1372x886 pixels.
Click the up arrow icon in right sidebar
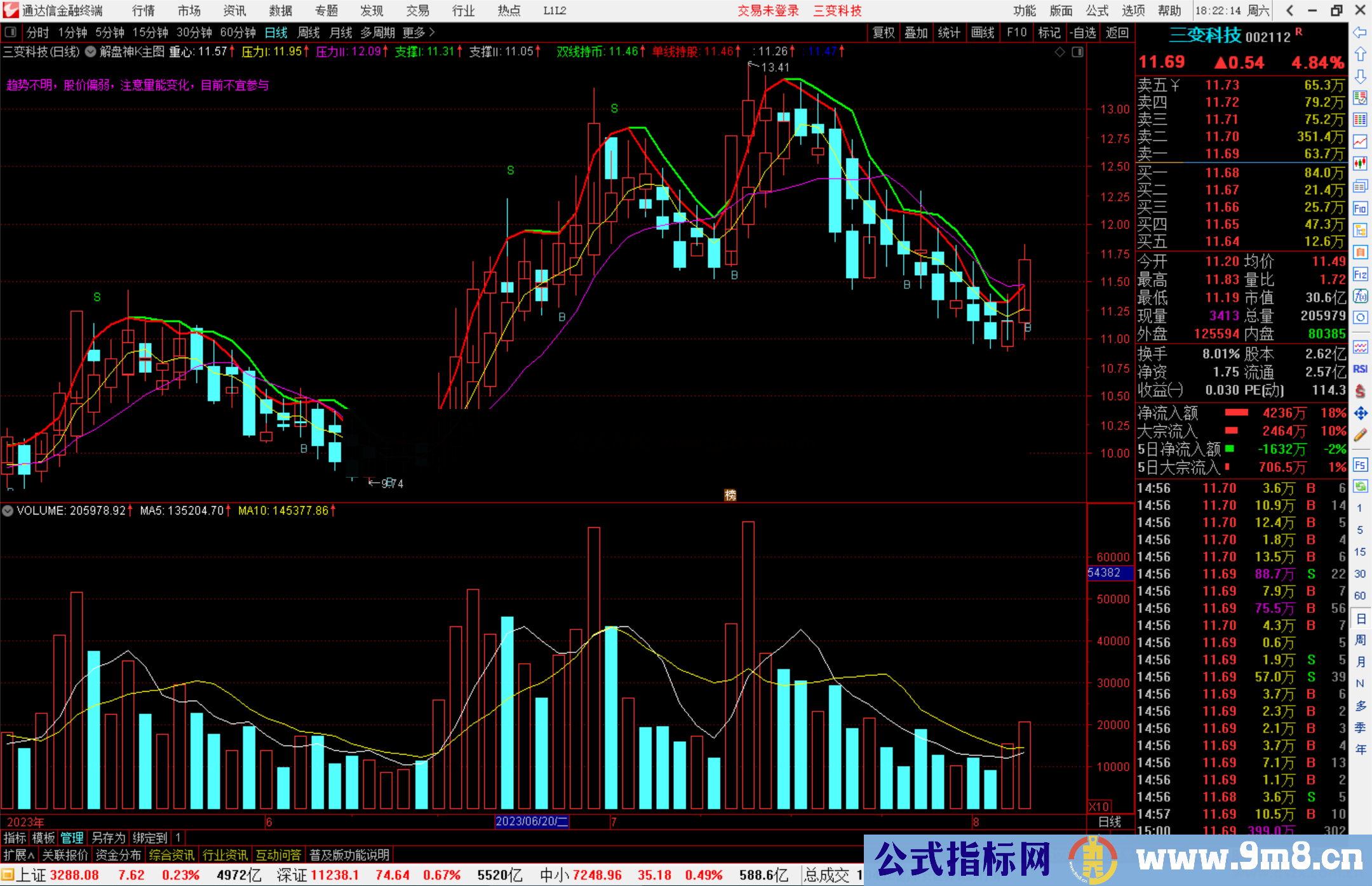coord(1360,55)
